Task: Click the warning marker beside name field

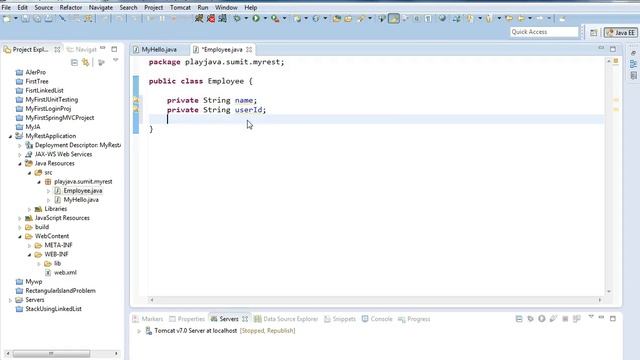Action: [136, 100]
